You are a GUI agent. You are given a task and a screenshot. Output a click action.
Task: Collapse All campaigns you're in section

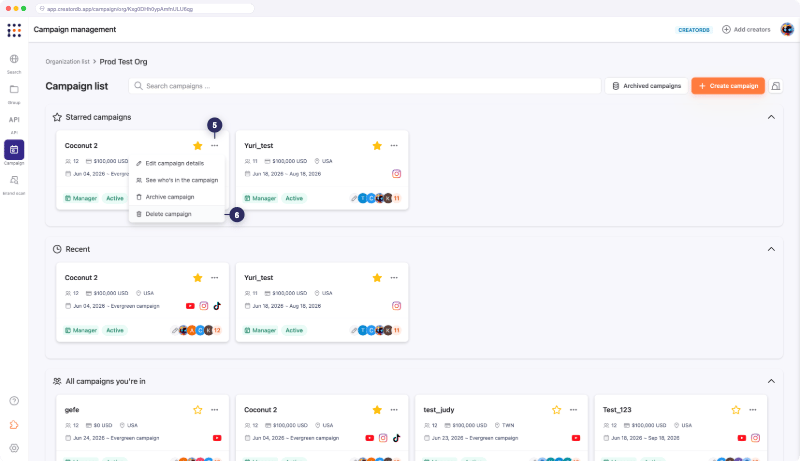click(771, 381)
